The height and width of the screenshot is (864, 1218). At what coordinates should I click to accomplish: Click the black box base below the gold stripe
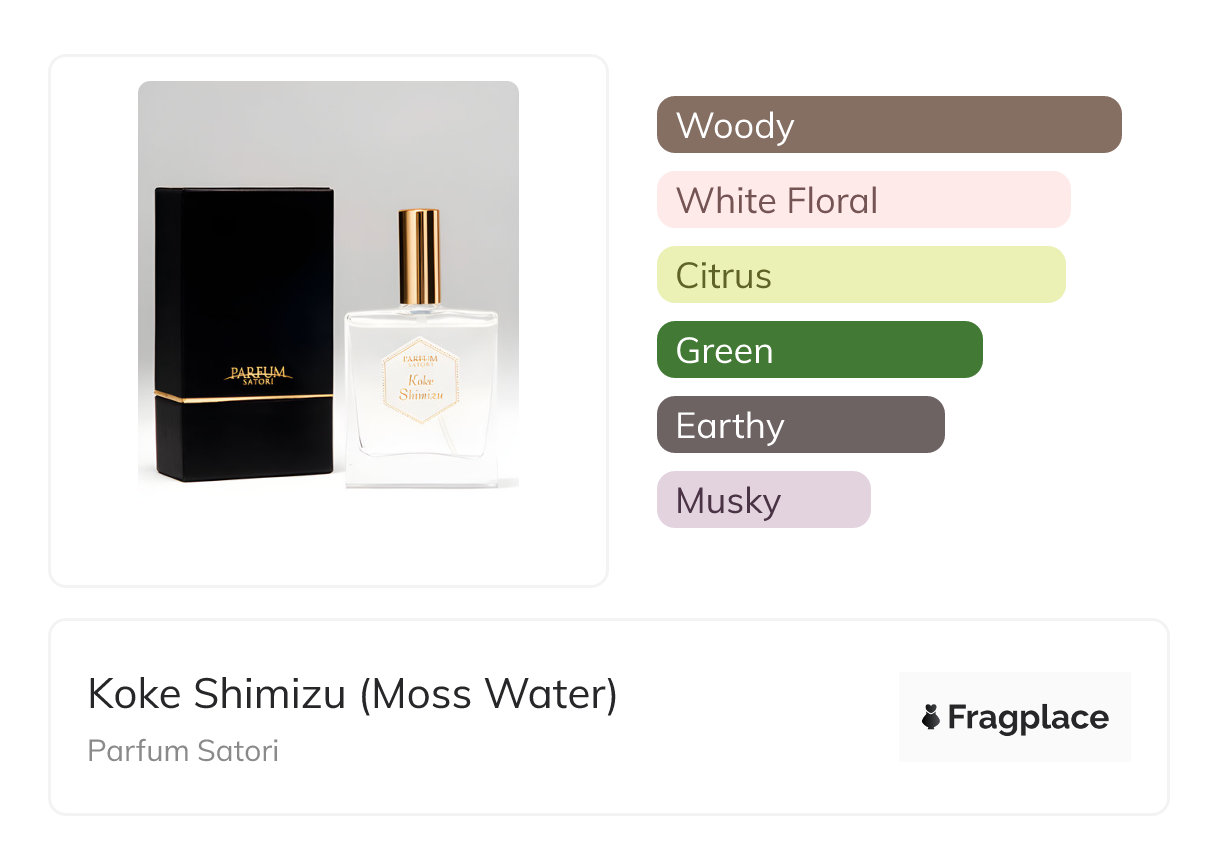pyautogui.click(x=244, y=440)
